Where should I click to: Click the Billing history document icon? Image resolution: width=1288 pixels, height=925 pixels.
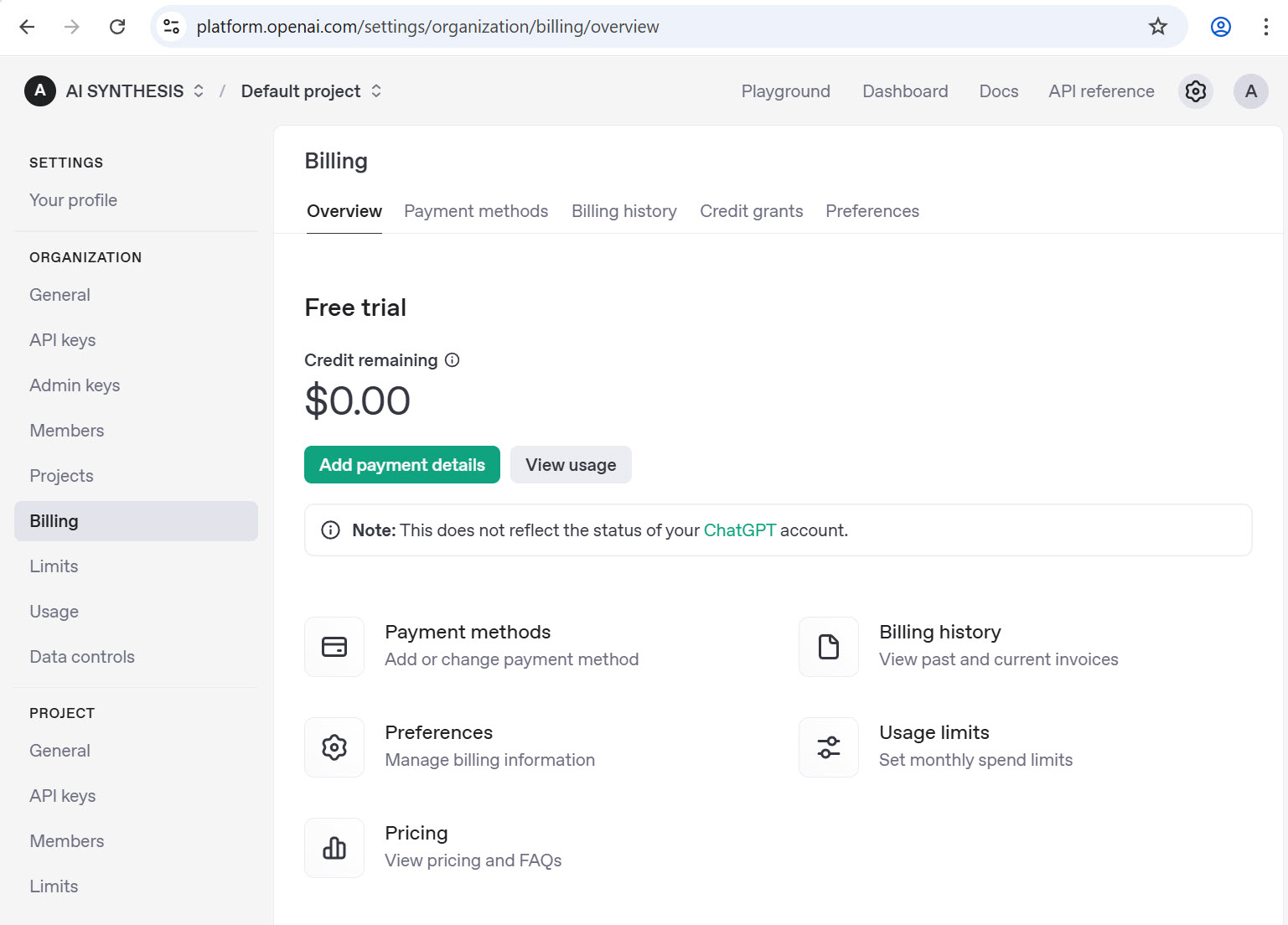click(828, 646)
